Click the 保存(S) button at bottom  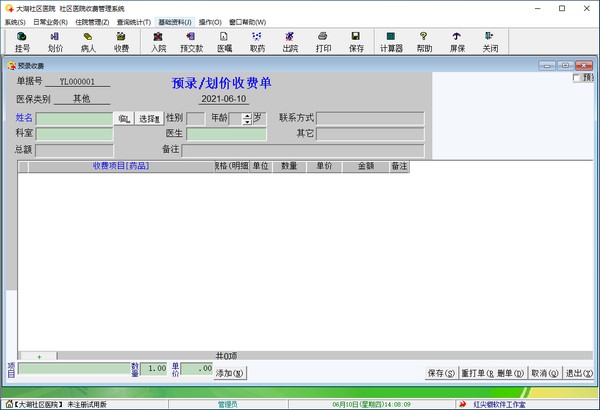point(441,373)
